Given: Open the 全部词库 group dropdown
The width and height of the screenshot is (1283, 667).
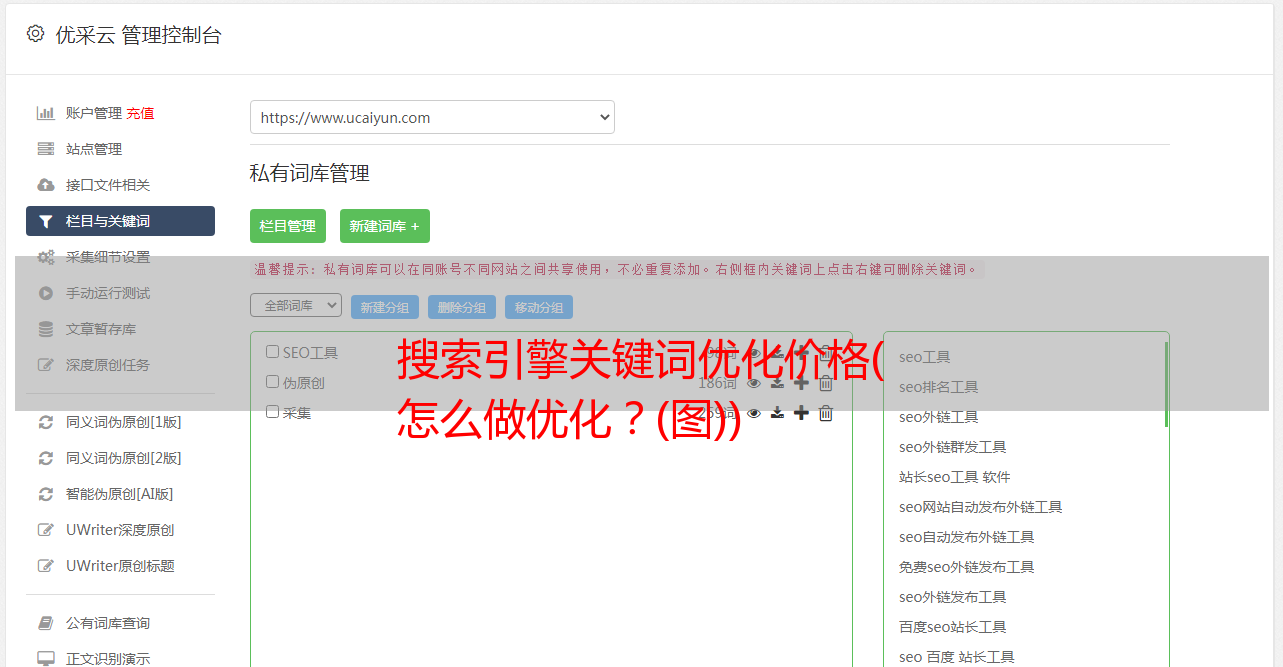Looking at the screenshot, I should [x=296, y=305].
